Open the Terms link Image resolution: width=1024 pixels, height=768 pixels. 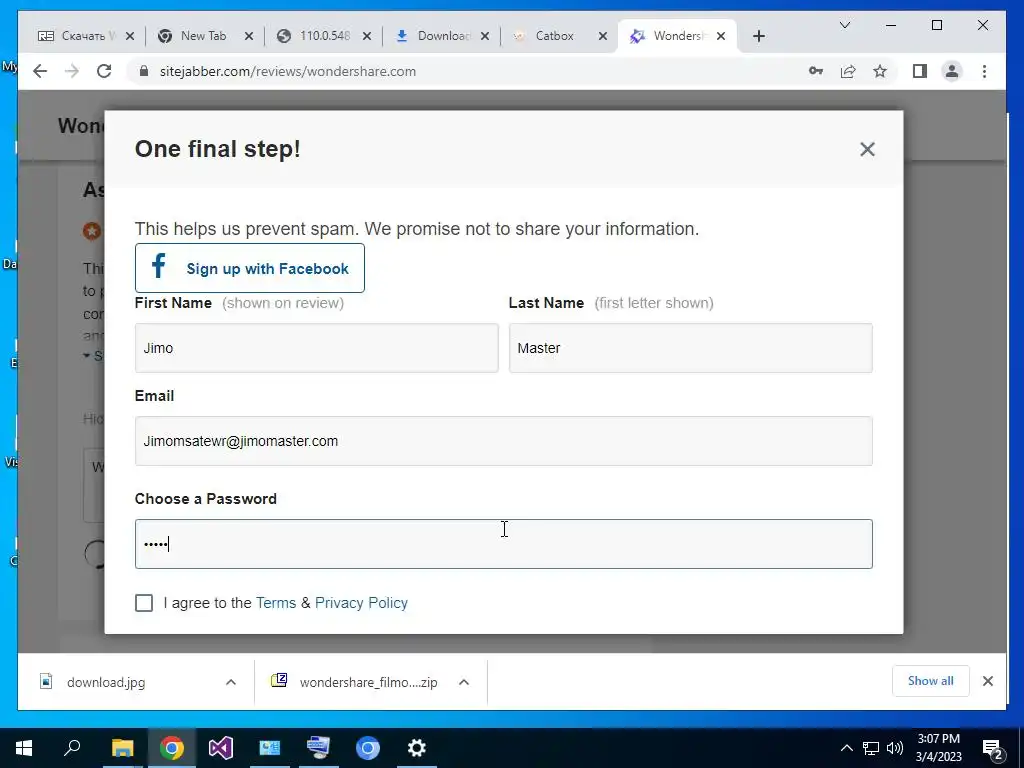tap(276, 603)
